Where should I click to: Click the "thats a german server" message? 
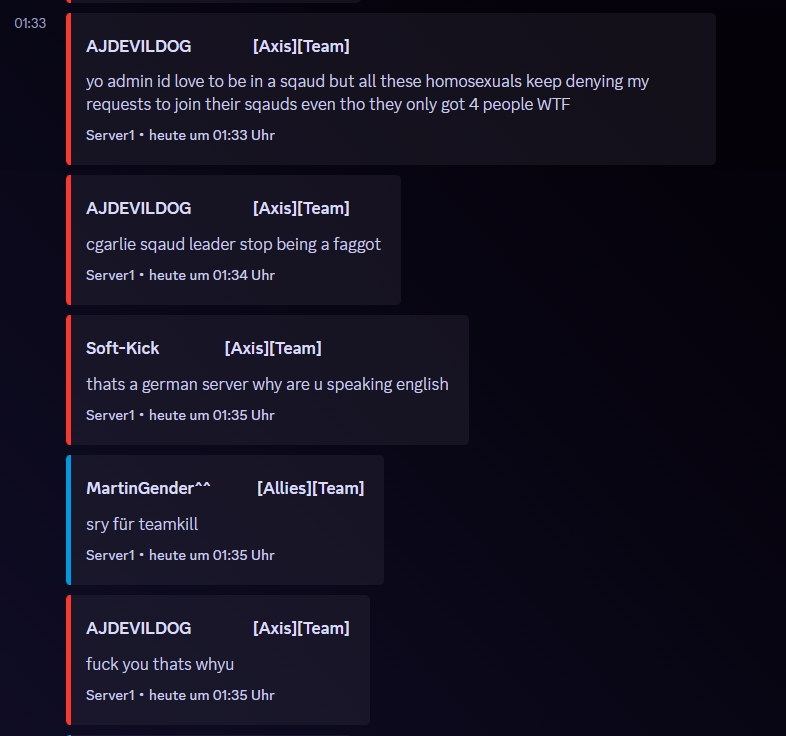267,384
